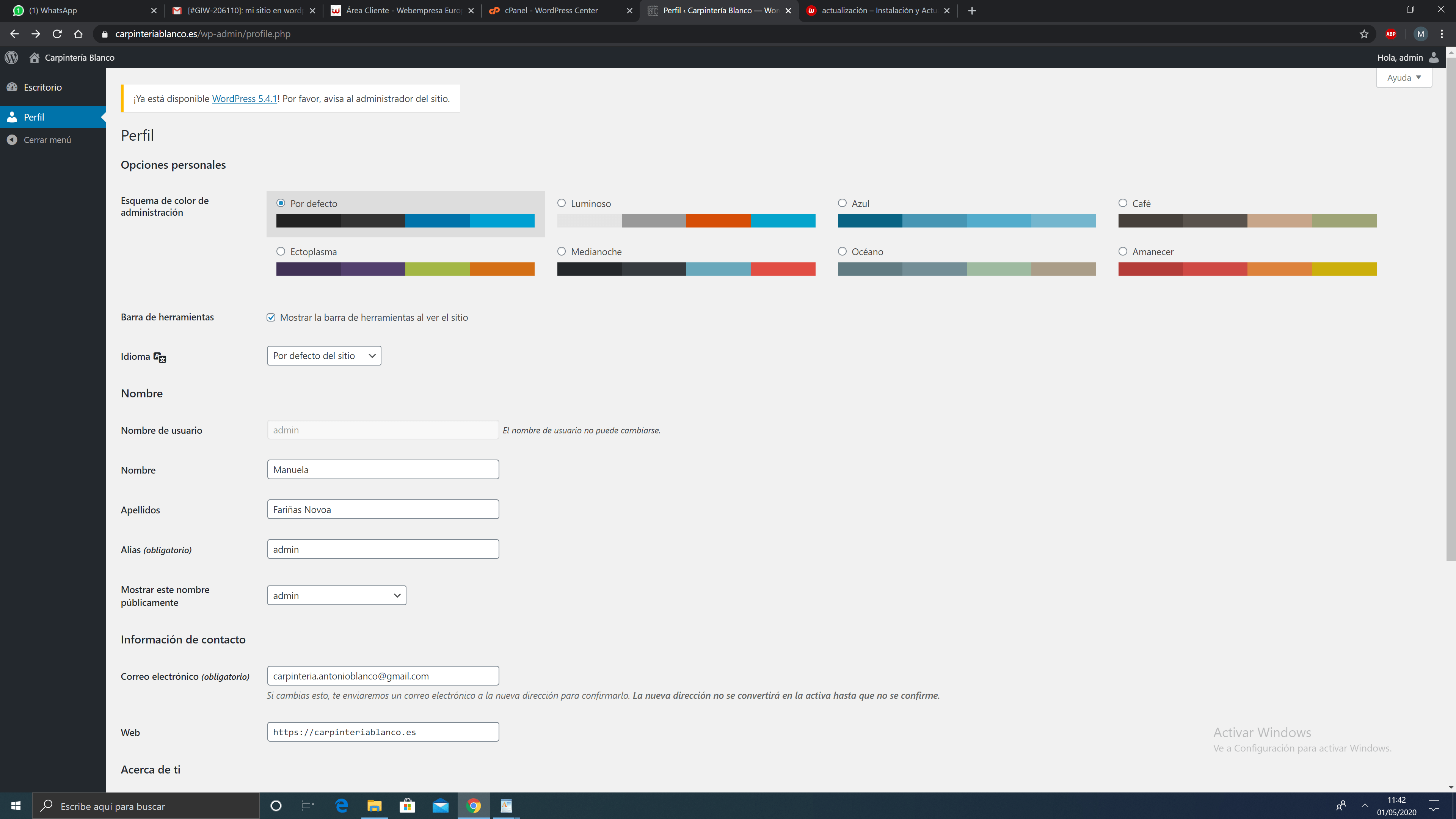Open File Explorer from taskbar

point(374,806)
